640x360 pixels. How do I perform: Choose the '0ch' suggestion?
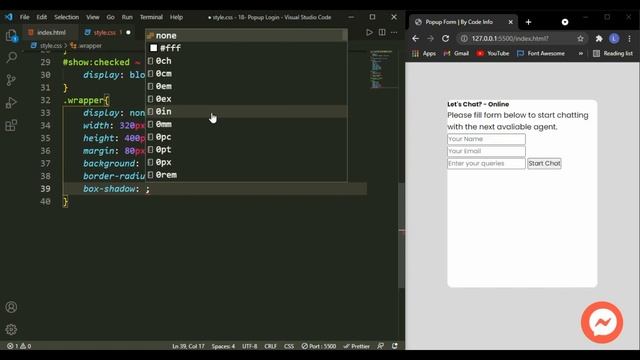[x=247, y=61]
